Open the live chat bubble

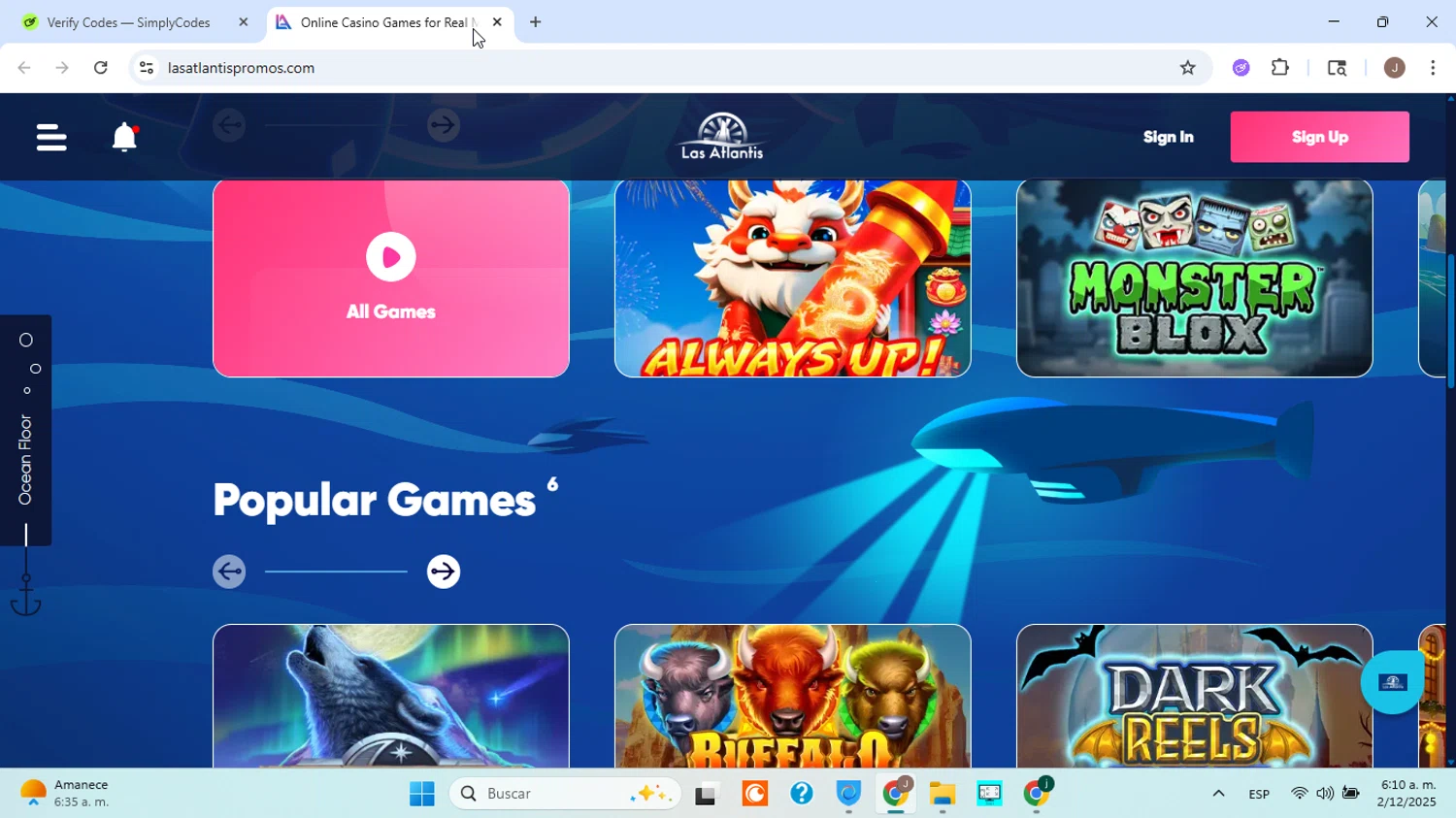tap(1392, 682)
